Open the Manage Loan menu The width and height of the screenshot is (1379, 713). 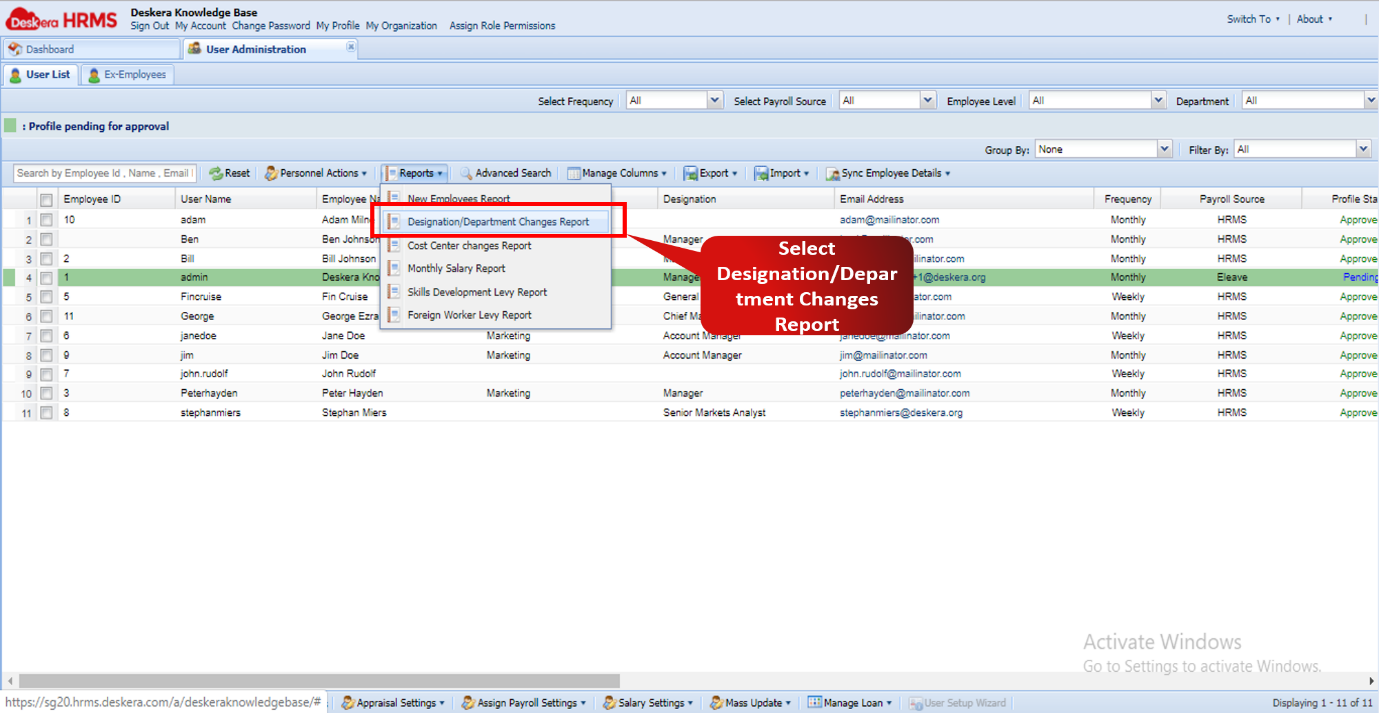(849, 702)
